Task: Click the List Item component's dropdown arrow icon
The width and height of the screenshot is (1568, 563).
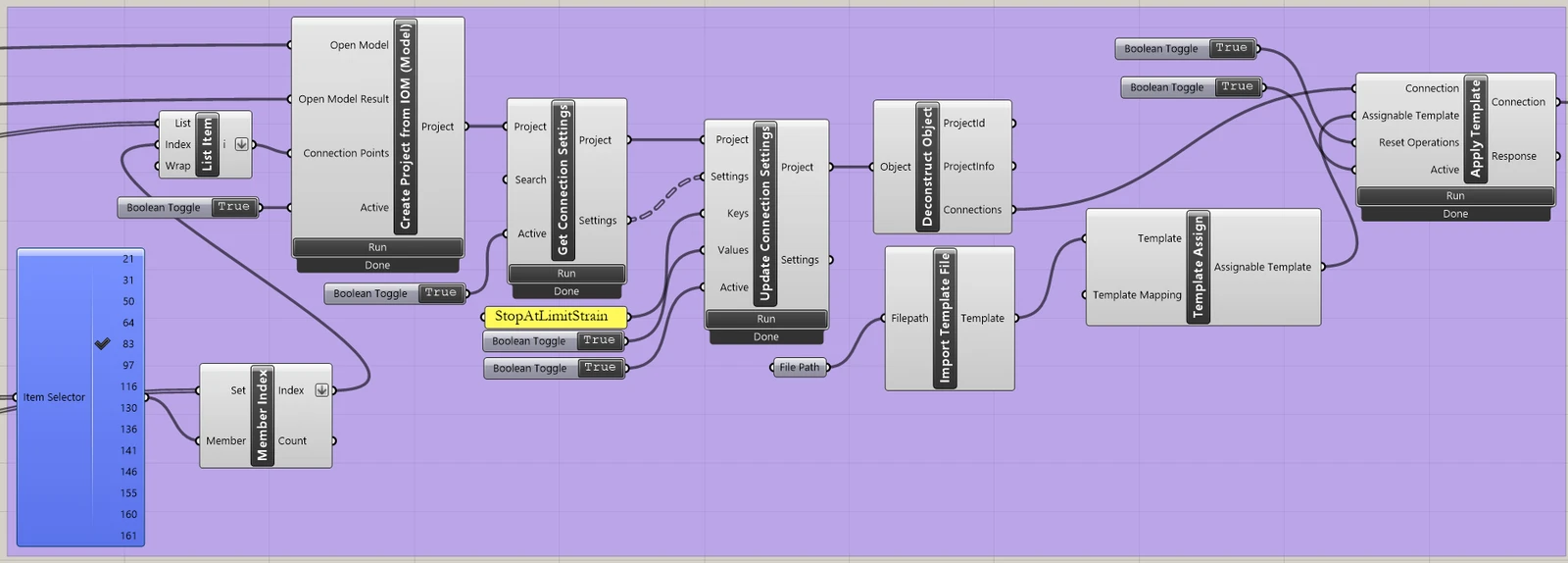Action: click(x=241, y=144)
